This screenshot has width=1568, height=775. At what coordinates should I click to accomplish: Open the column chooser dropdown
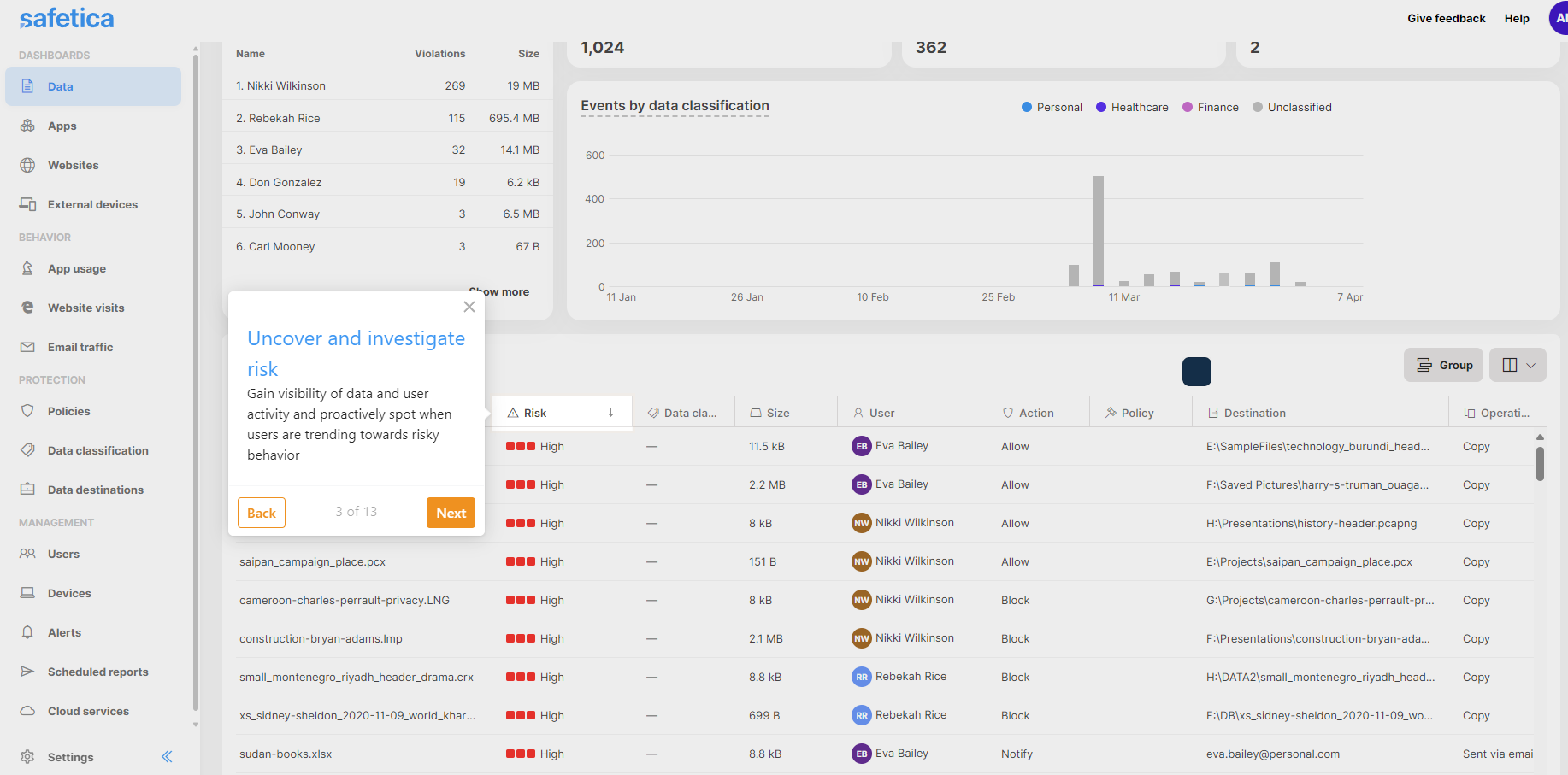[1518, 365]
